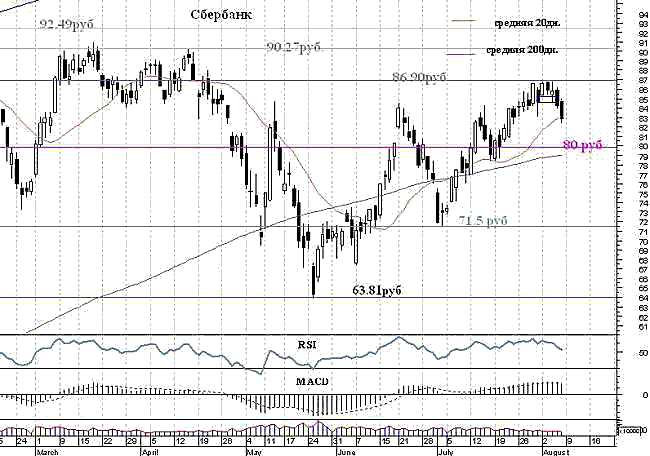Click the 64 price axis value
650x456 pixels.
(x=643, y=298)
